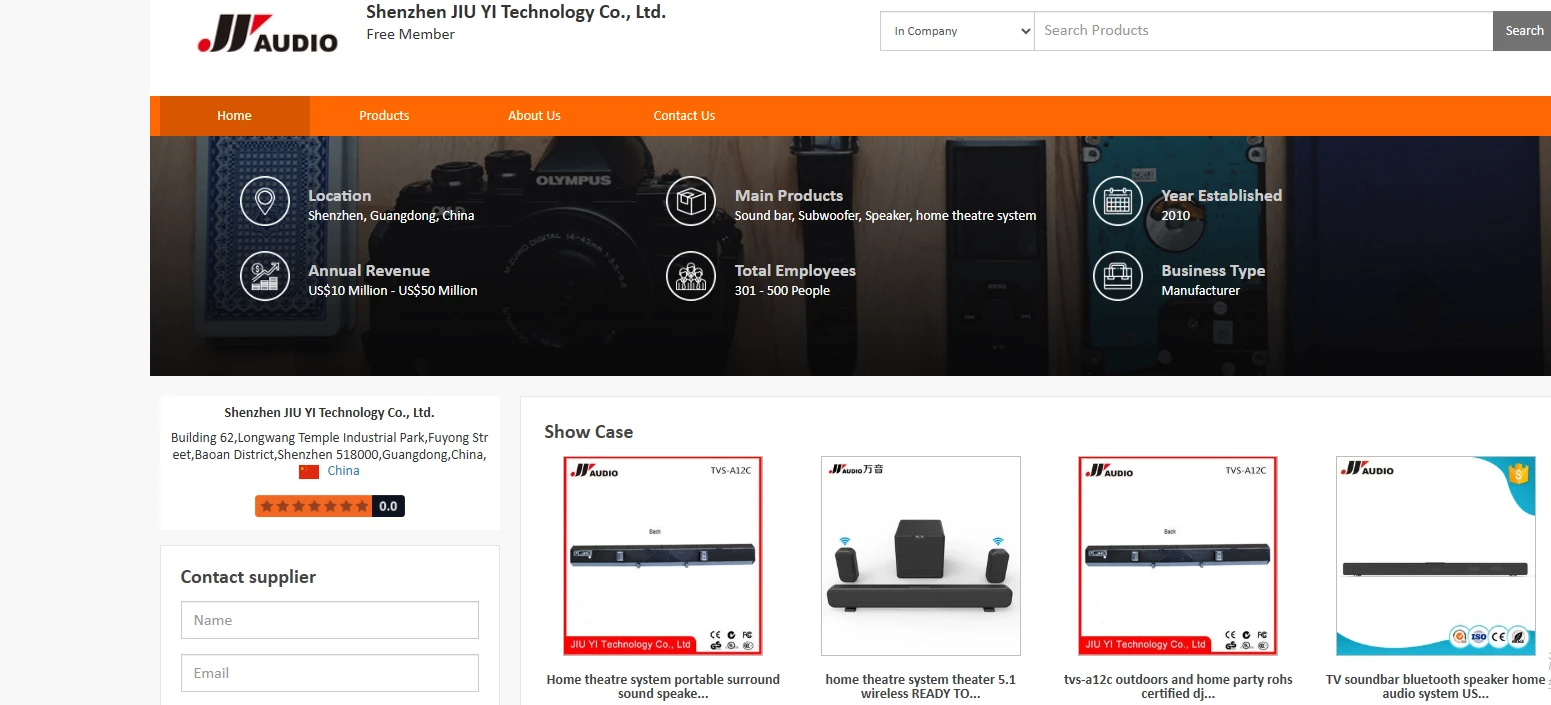The height and width of the screenshot is (705, 1551).
Task: Click the Total Employees people icon
Action: tap(691, 276)
